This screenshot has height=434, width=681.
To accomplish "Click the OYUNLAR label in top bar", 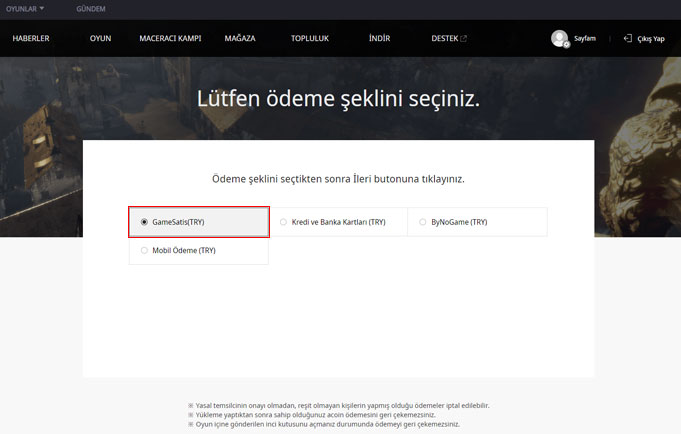I will [20, 8].
